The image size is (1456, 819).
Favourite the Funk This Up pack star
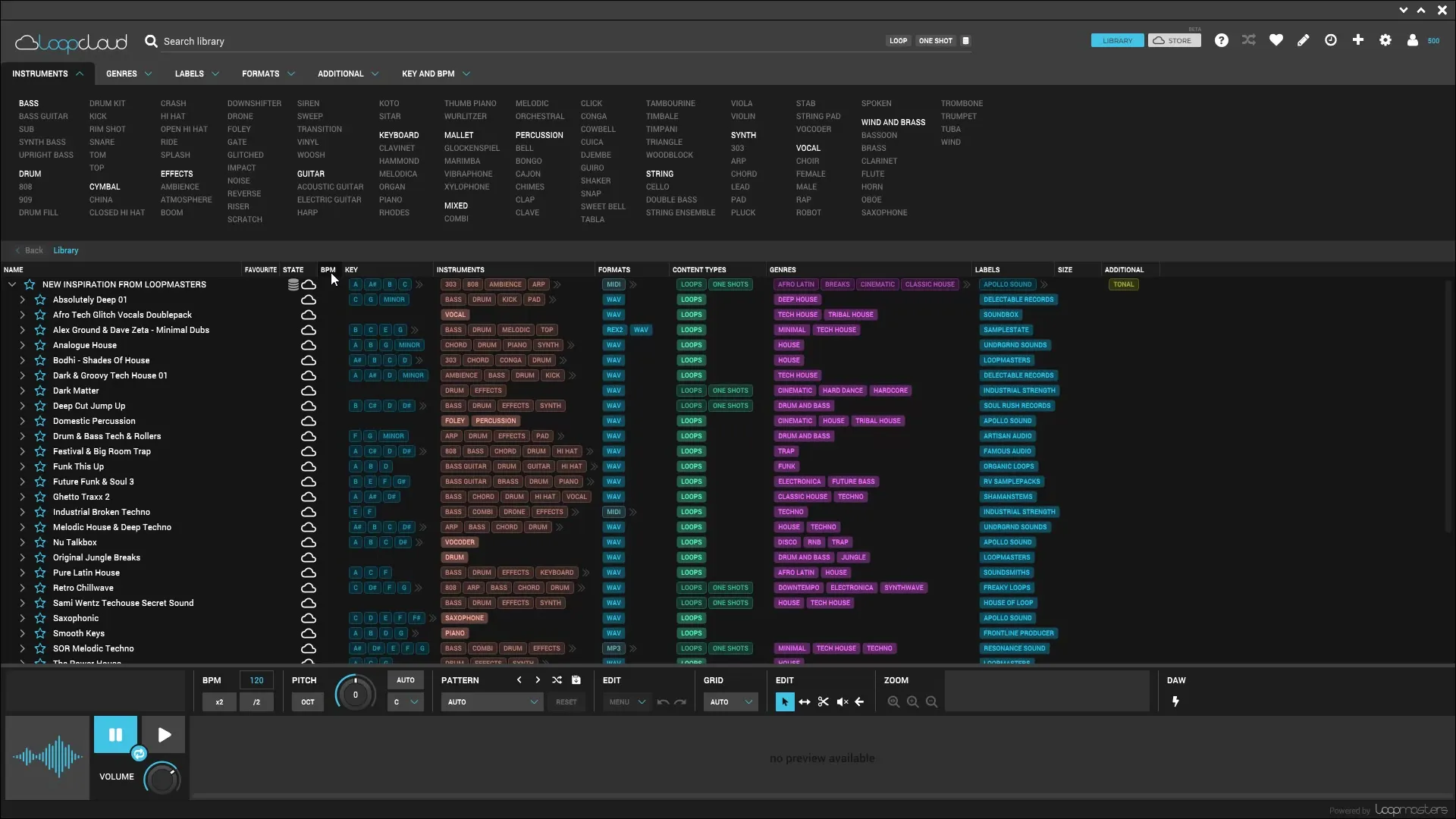[x=40, y=466]
